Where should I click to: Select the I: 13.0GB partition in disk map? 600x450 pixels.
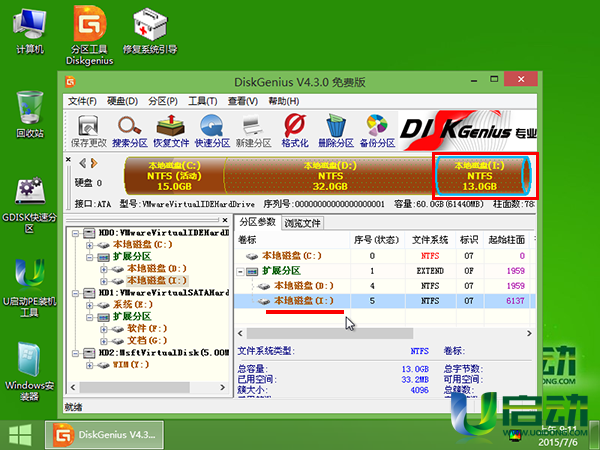[x=483, y=176]
